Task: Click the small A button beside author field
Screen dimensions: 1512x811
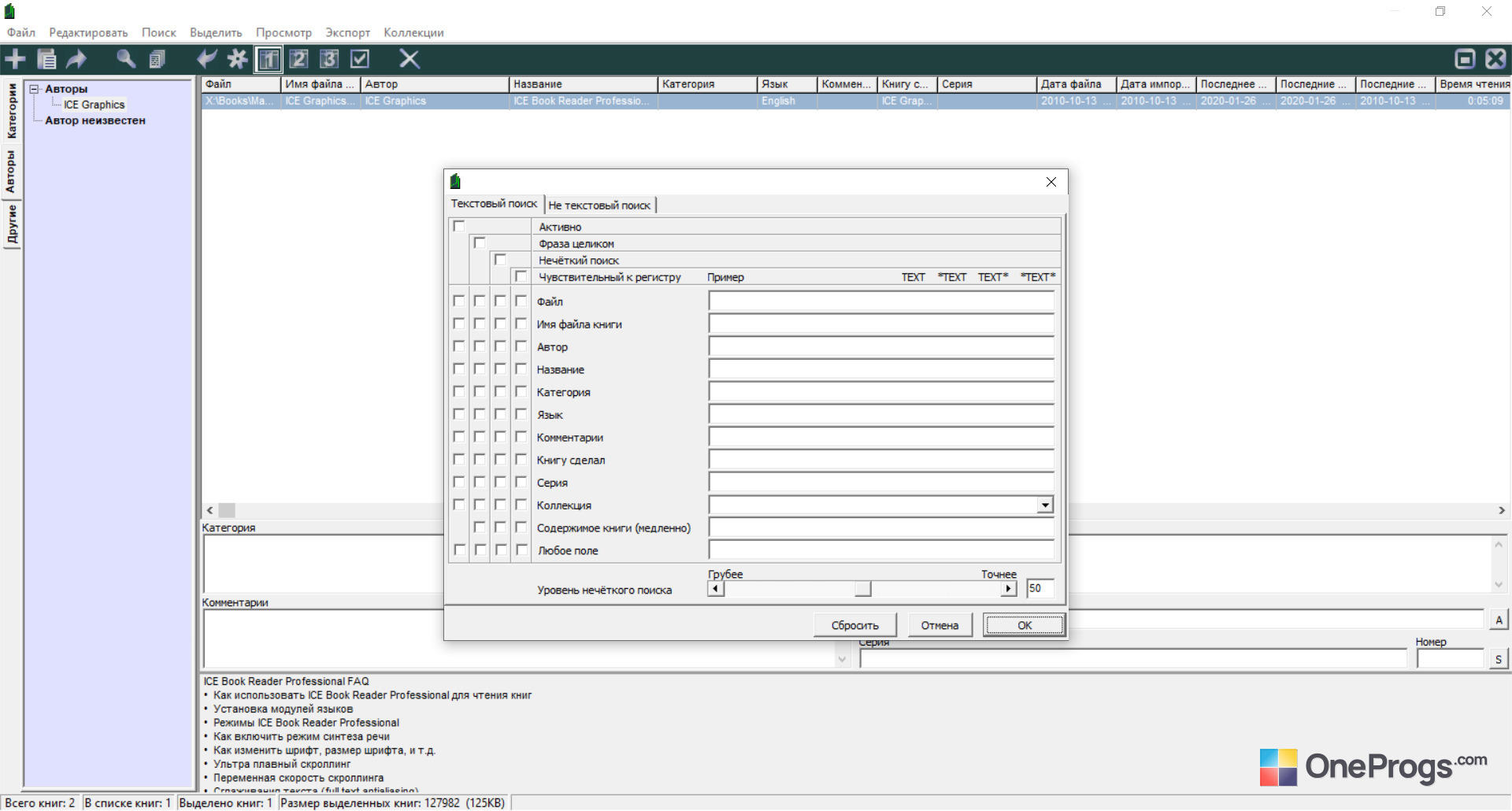Action: (1499, 620)
